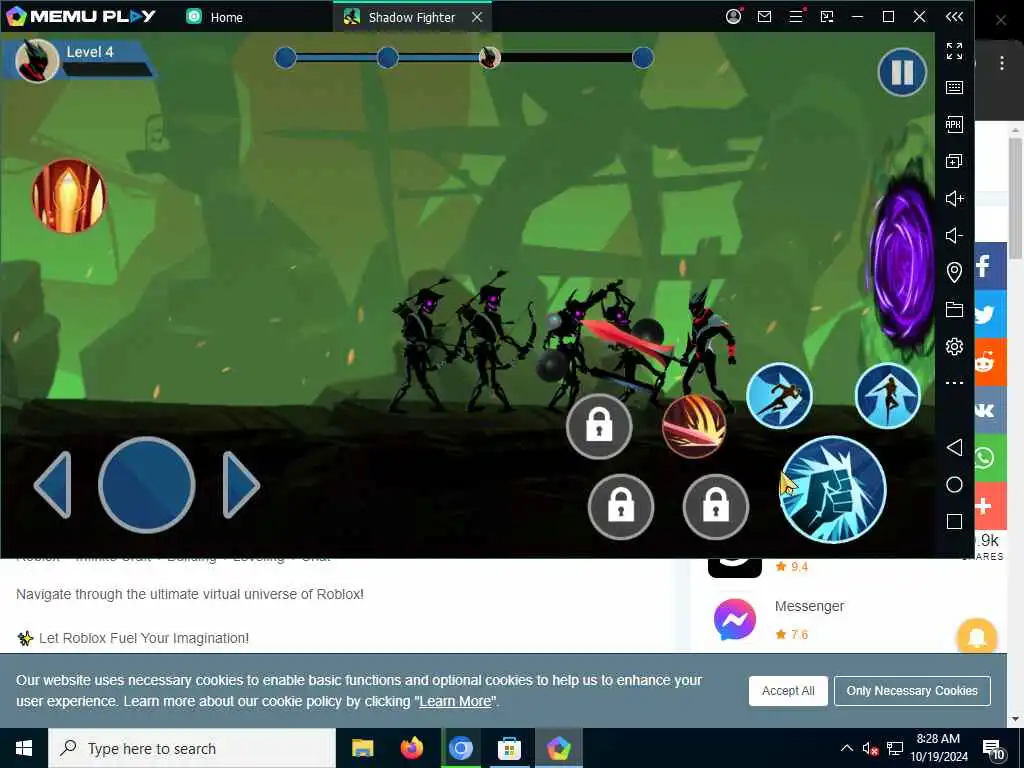This screenshot has height=768, width=1024.
Task: Open the MEmu account profile icon
Action: (x=733, y=16)
